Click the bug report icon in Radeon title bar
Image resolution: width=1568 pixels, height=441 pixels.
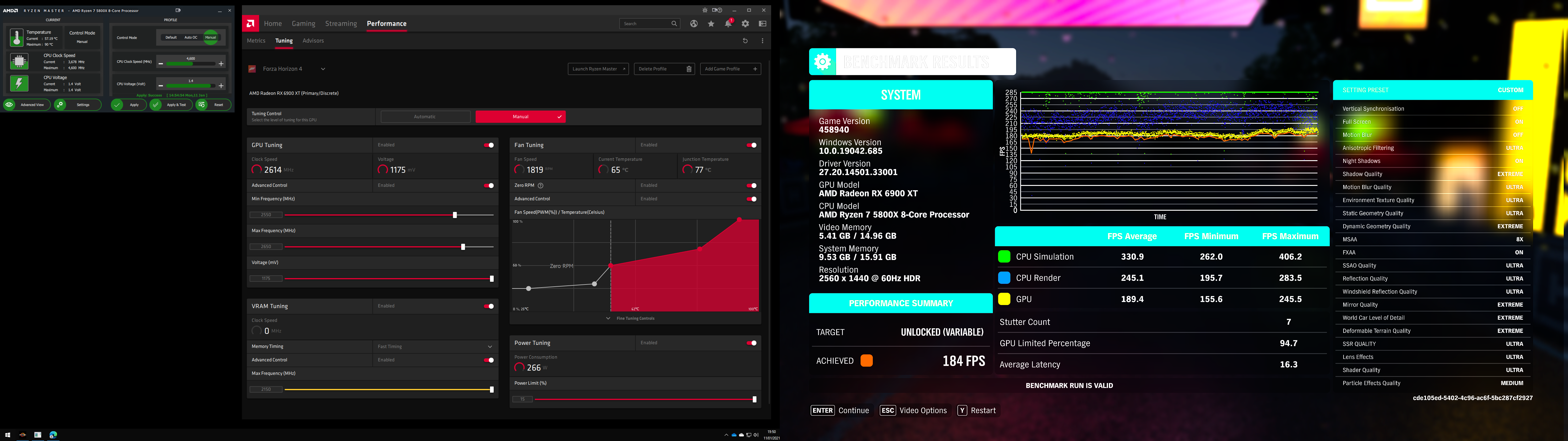(705, 10)
